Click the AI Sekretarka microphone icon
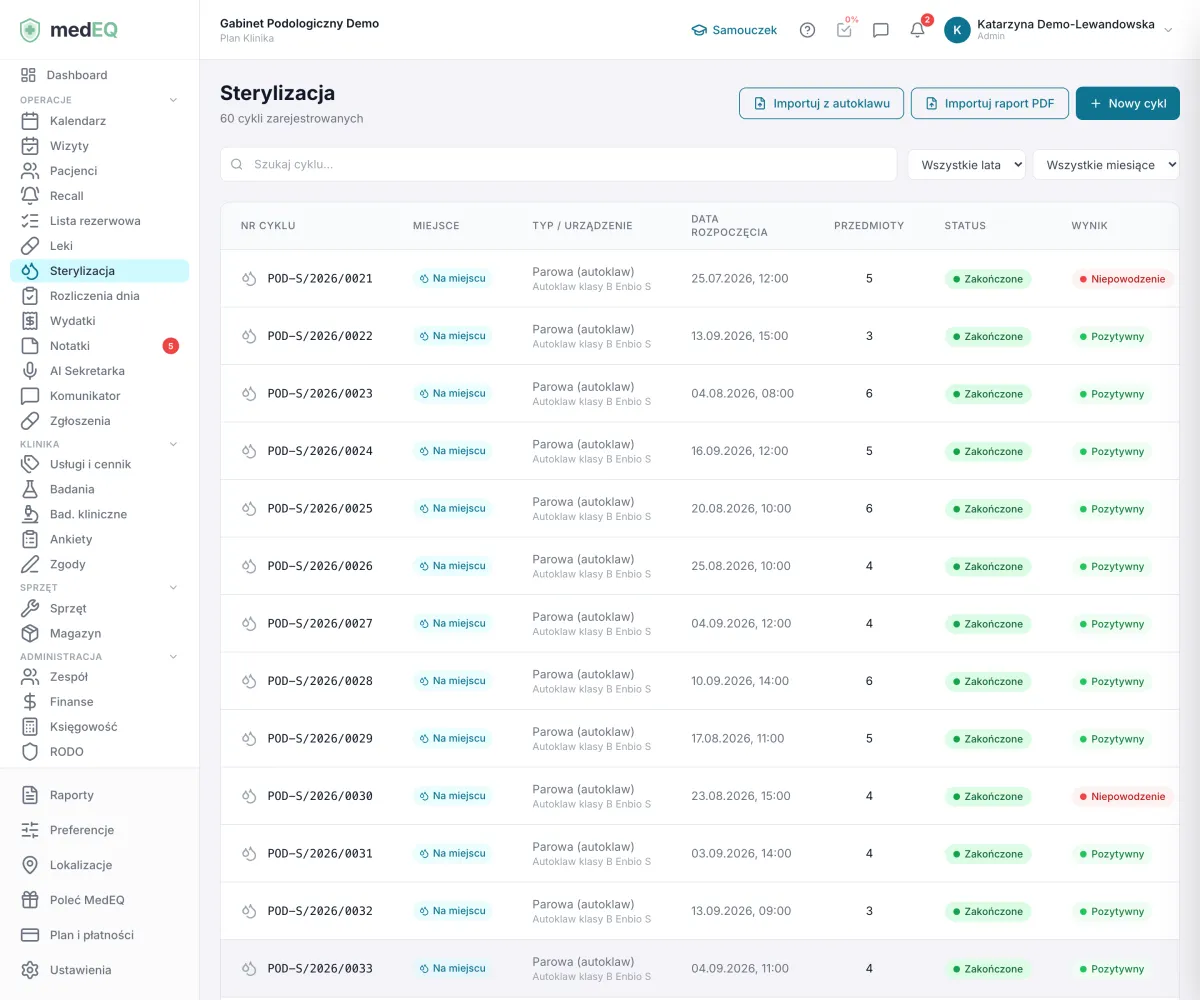 [x=30, y=371]
